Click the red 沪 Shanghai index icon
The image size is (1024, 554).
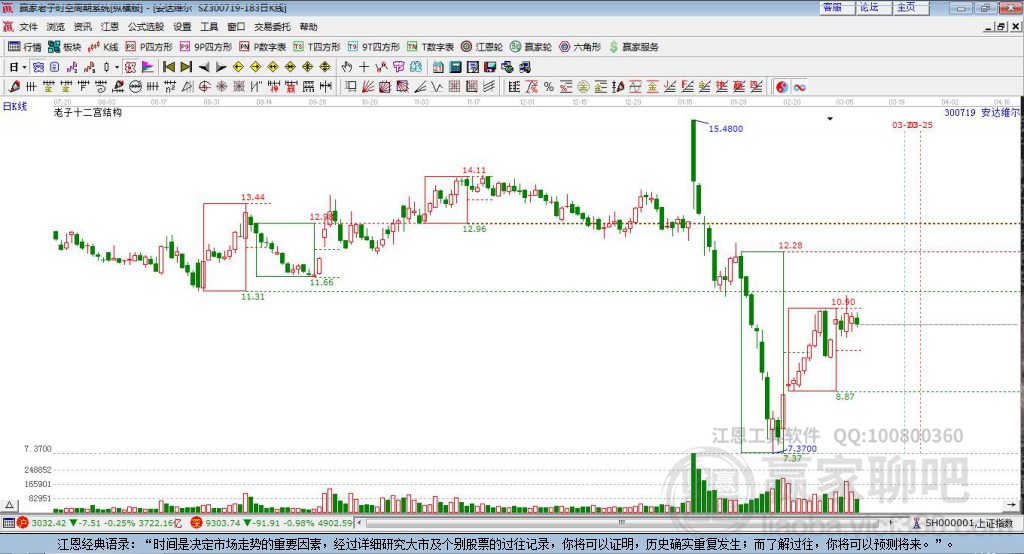23,523
